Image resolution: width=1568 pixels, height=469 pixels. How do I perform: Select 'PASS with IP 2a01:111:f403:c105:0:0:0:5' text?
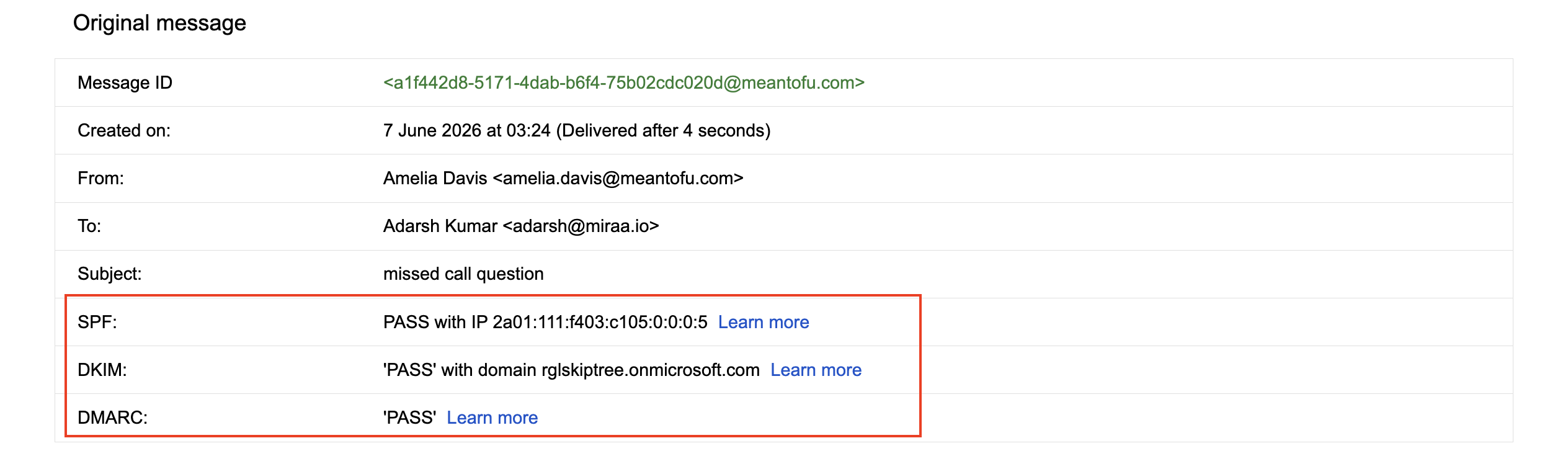545,322
